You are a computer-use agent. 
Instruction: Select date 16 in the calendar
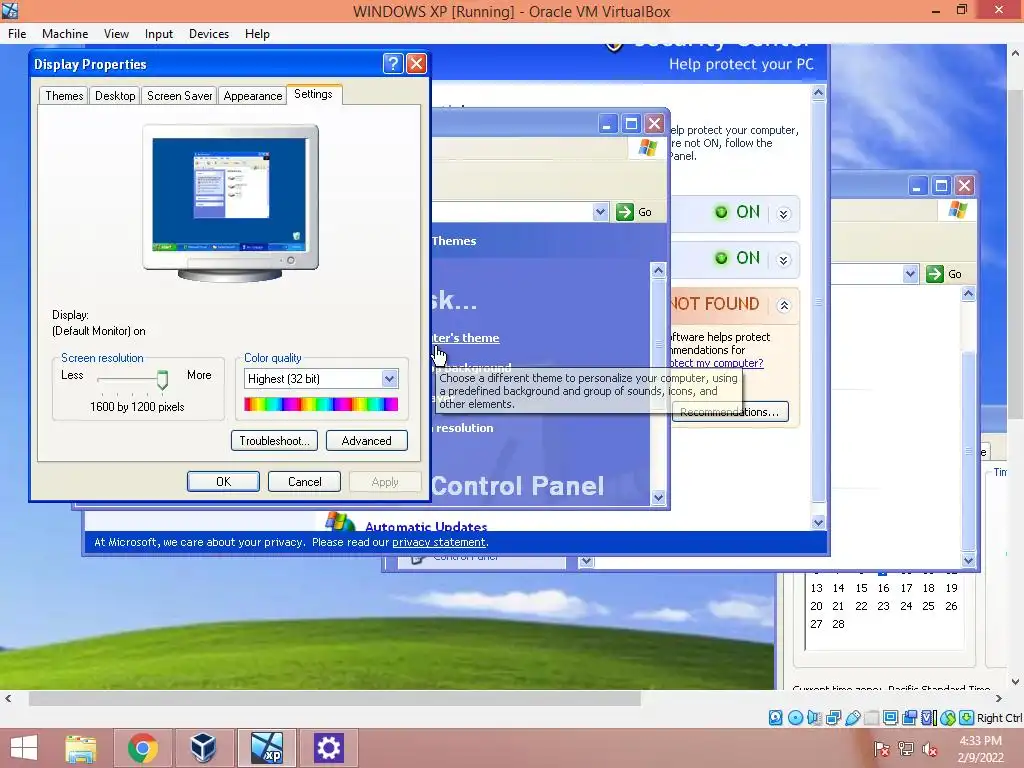click(x=883, y=588)
